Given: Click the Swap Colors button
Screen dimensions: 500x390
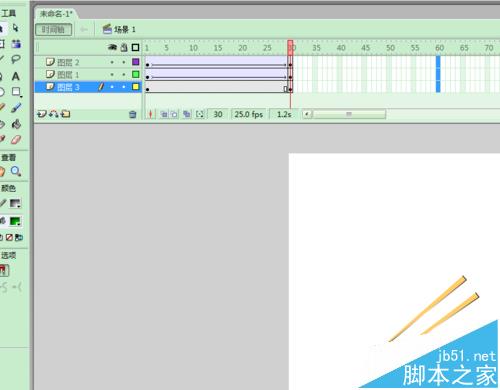Looking at the screenshot, I should point(19,237).
